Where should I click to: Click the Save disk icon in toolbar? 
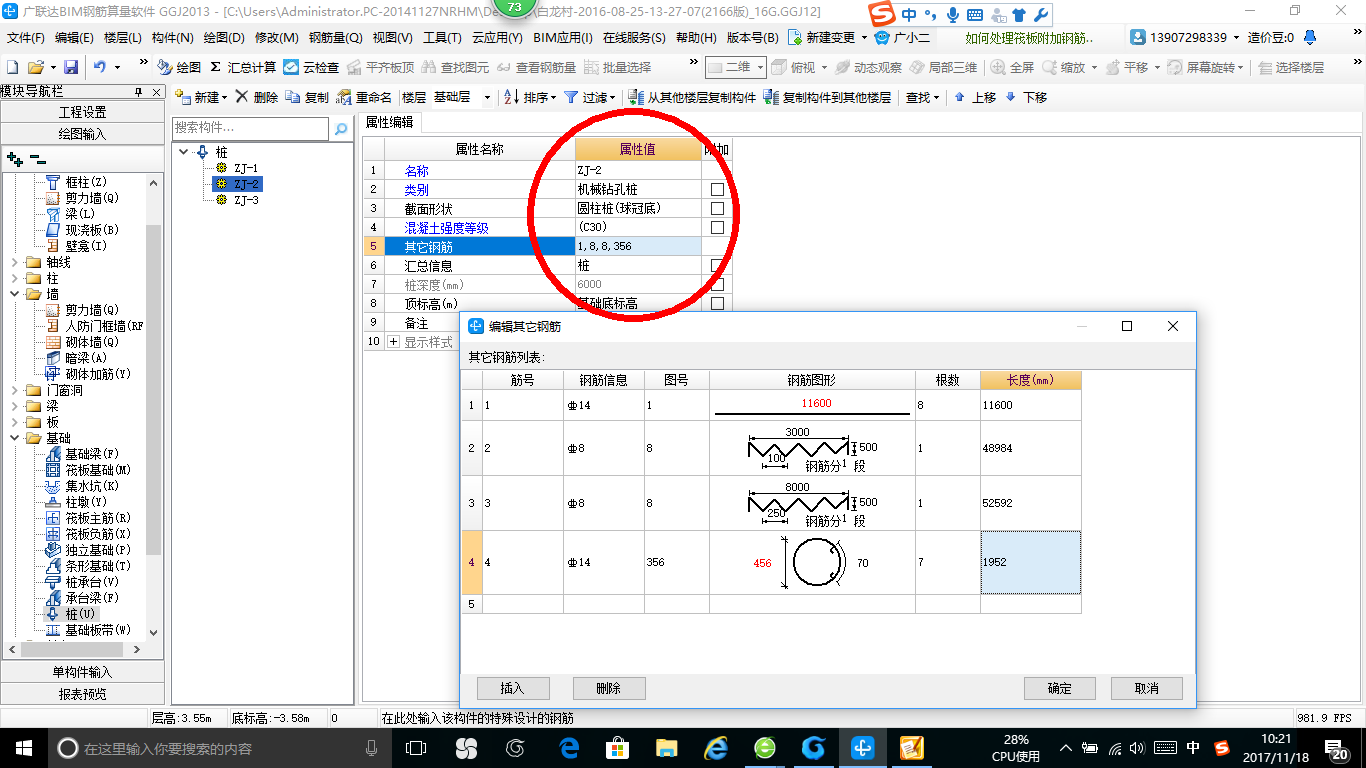(71, 67)
